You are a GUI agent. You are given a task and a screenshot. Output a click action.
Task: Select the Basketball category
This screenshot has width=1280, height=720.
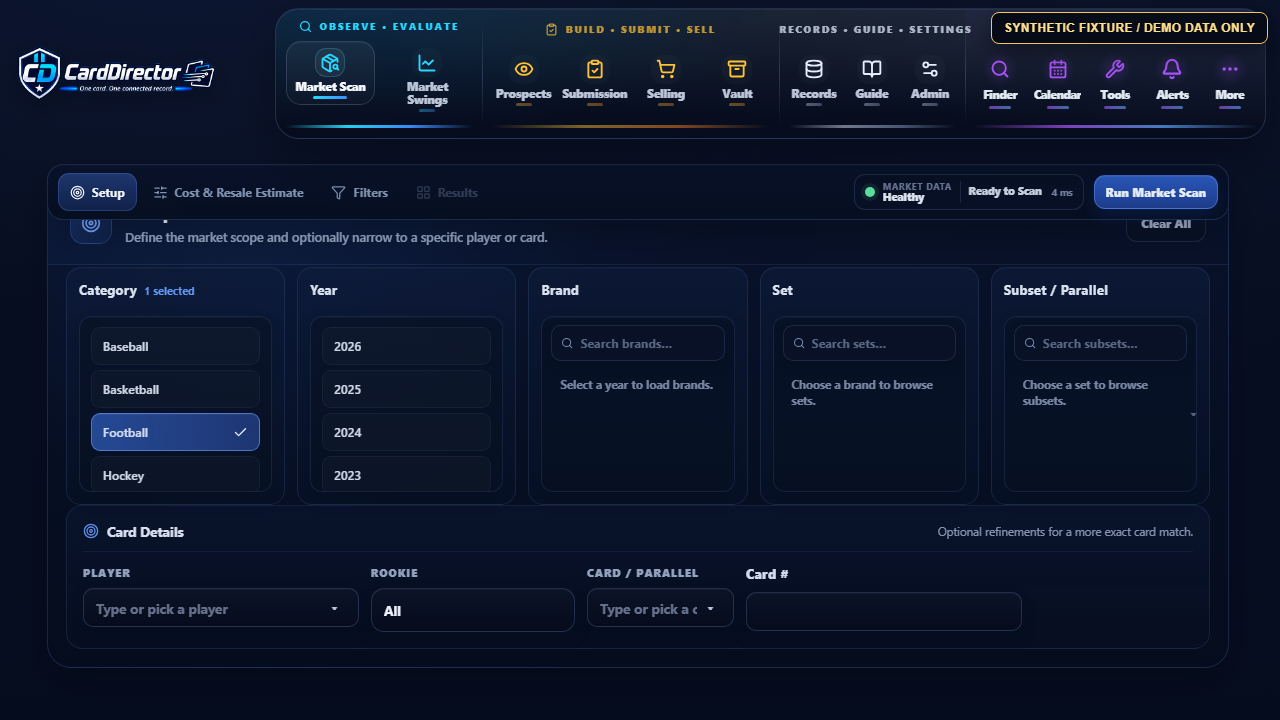[x=175, y=389]
